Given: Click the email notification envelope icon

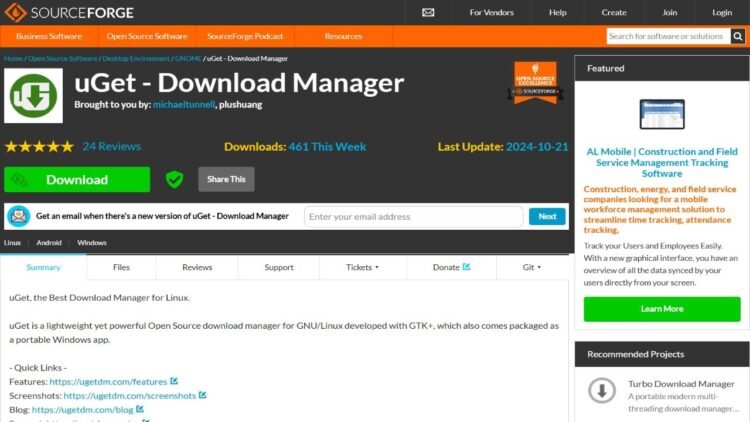Looking at the screenshot, I should point(19,216).
